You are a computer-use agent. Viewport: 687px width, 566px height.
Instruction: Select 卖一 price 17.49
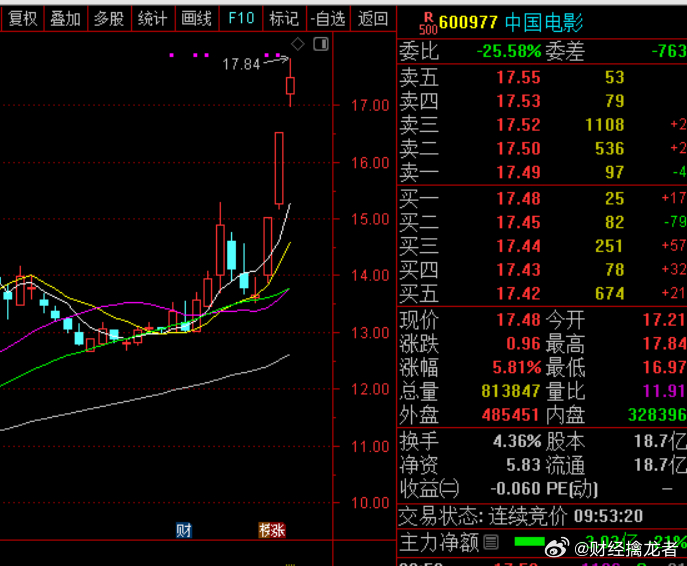pyautogui.click(x=518, y=172)
